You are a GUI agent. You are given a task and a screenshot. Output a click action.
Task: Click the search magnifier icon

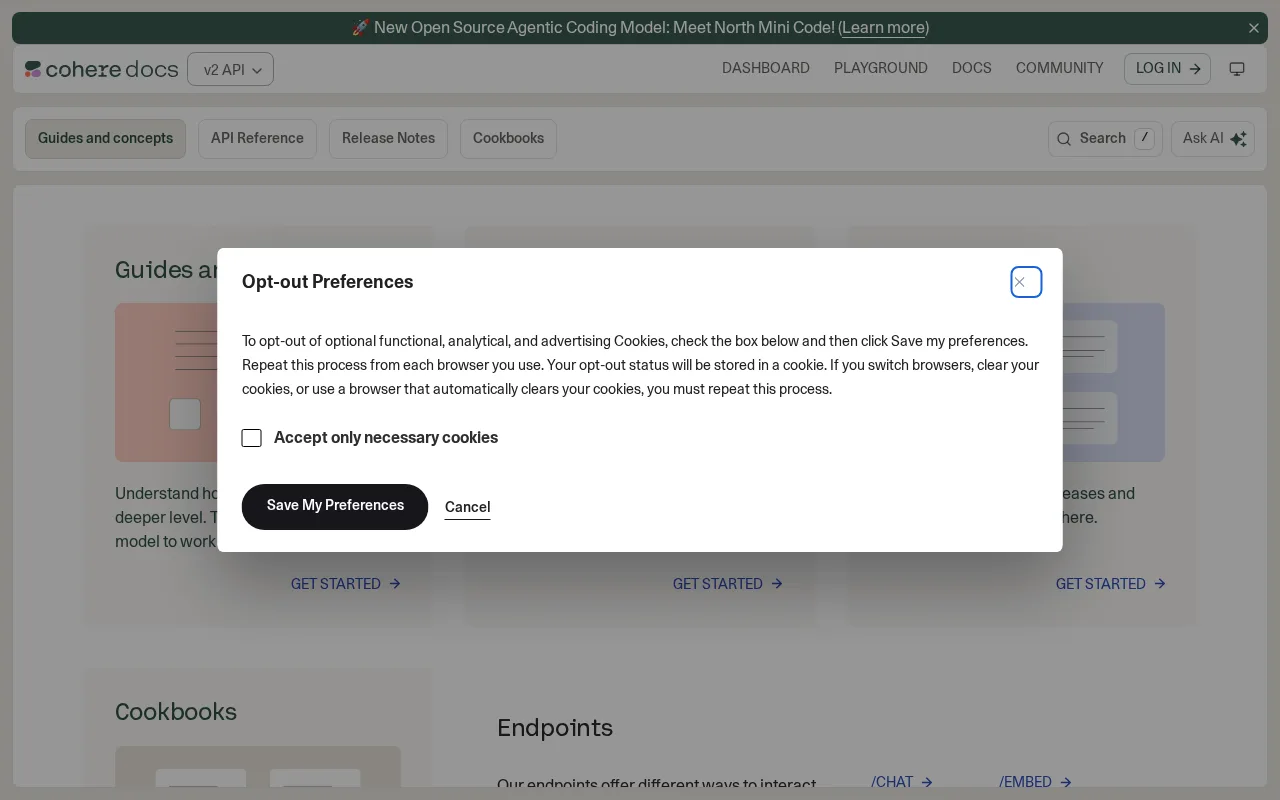(x=1064, y=139)
